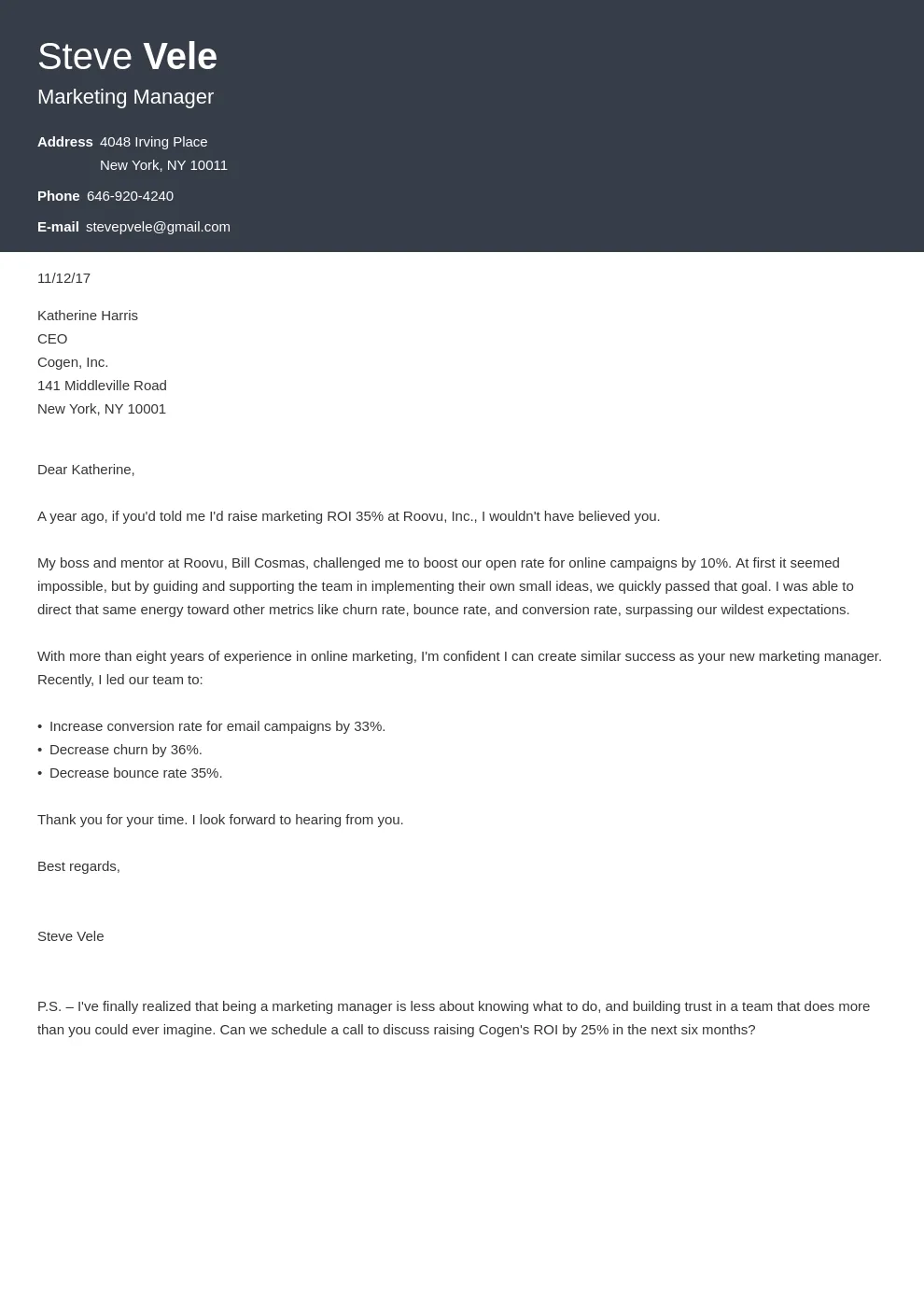This screenshot has height=1307, width=924.
Task: Click the Best regards closing line
Action: click(x=78, y=866)
